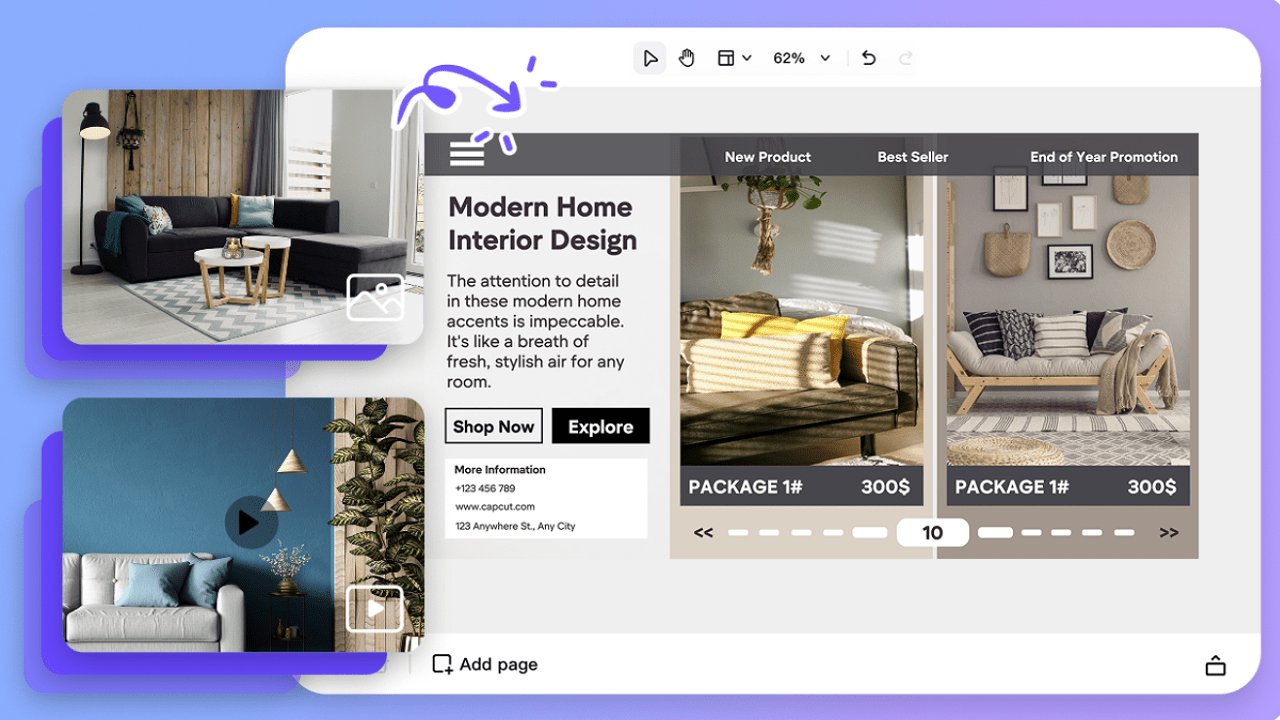Select the cursor selection tool in the toolbar
The image size is (1280, 720).
click(650, 57)
